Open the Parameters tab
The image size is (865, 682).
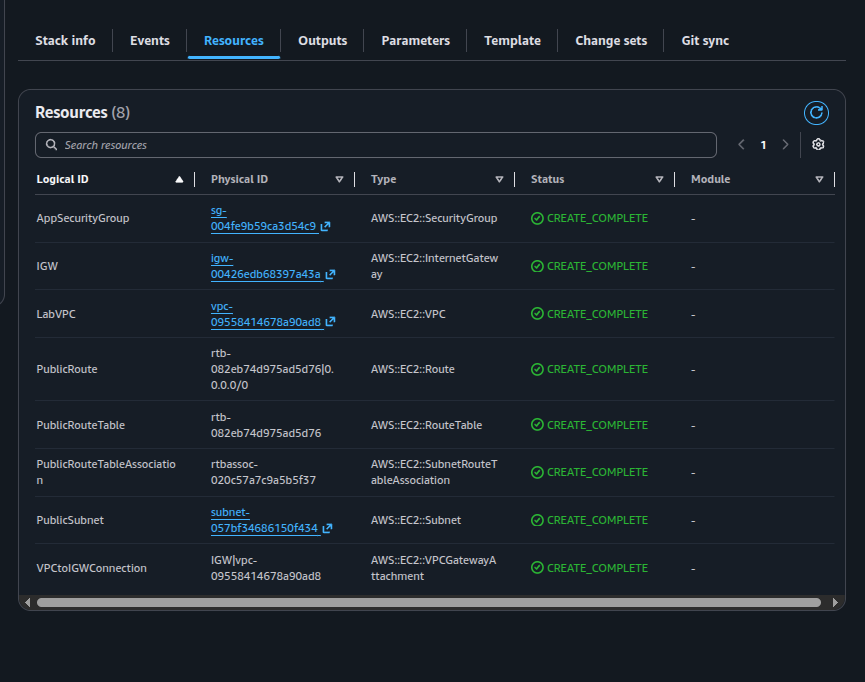point(415,41)
